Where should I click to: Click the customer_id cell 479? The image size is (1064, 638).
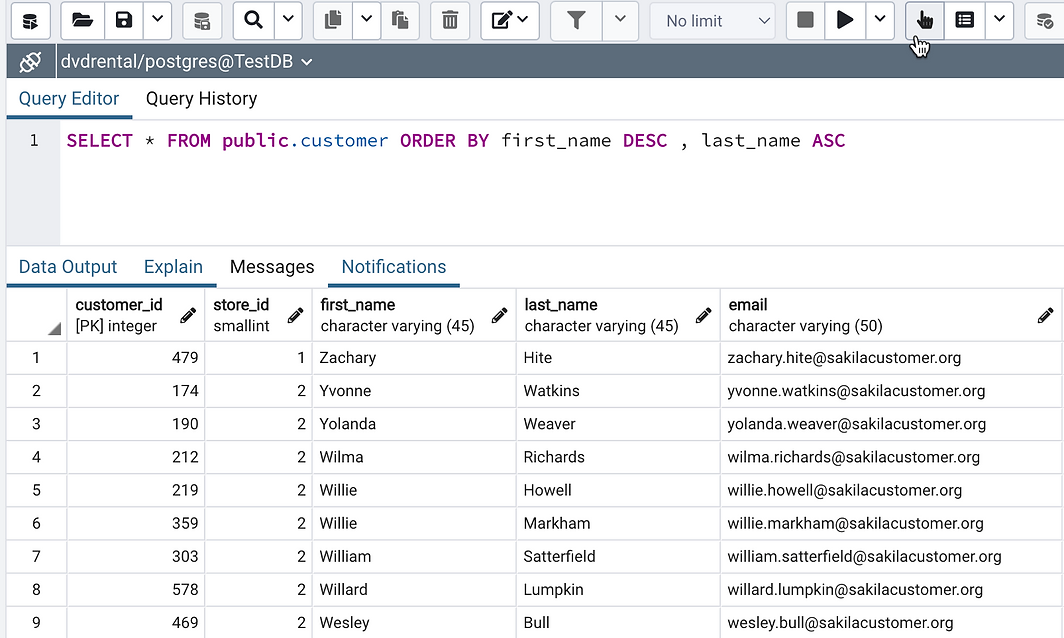[x=136, y=358]
